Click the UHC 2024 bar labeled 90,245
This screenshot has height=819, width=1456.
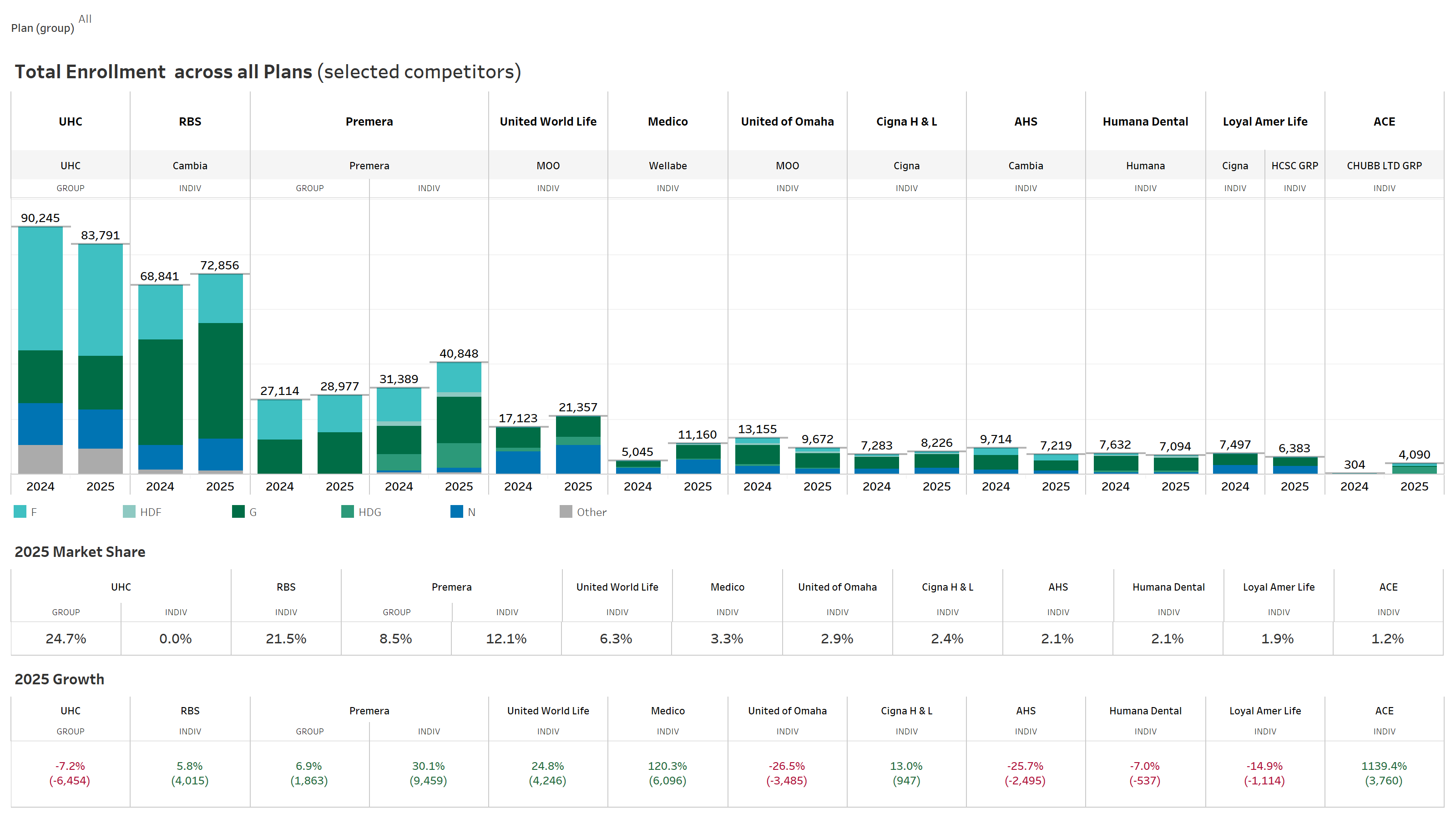pyautogui.click(x=40, y=350)
